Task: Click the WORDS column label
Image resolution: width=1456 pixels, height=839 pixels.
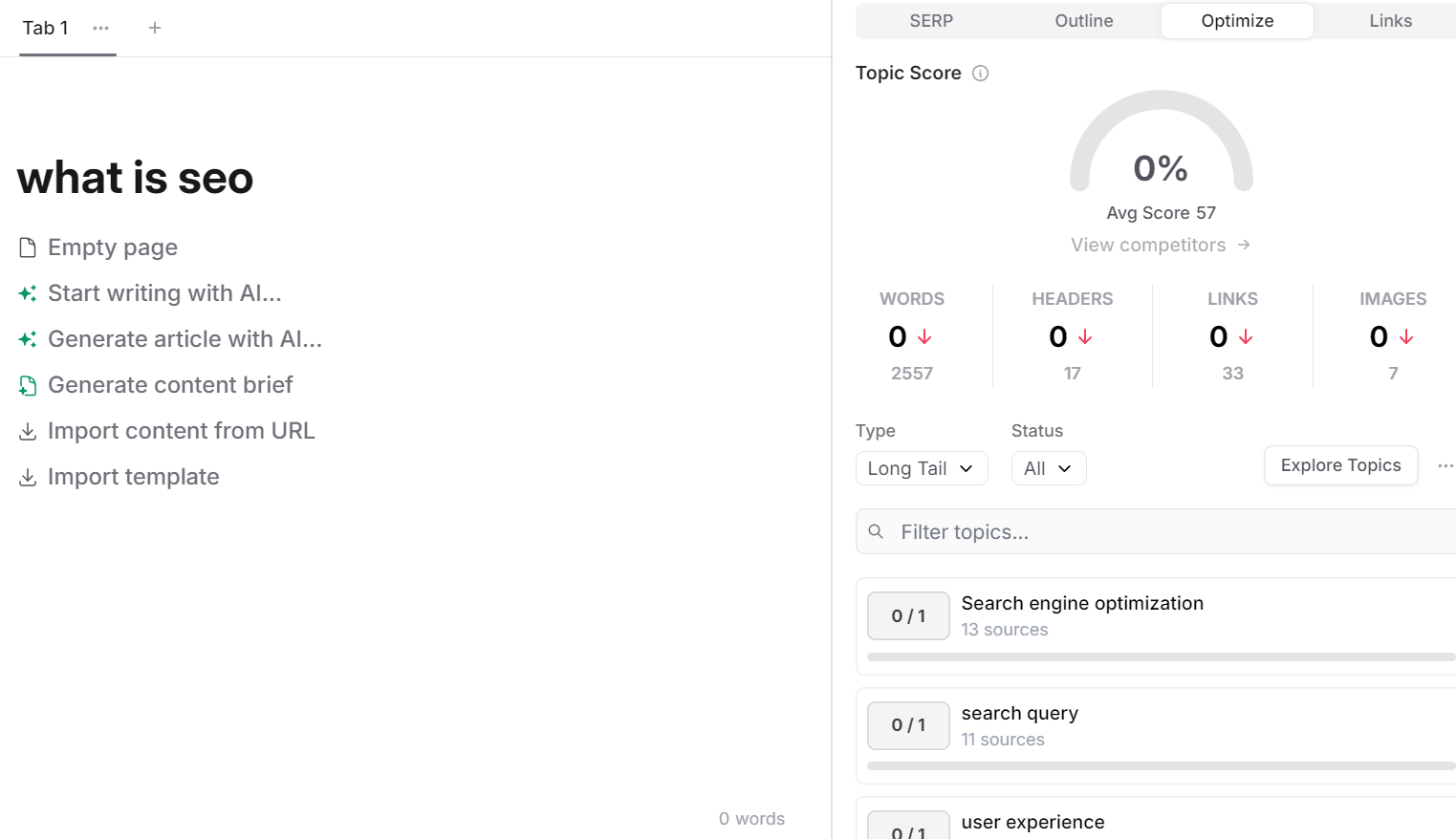Action: pos(912,299)
